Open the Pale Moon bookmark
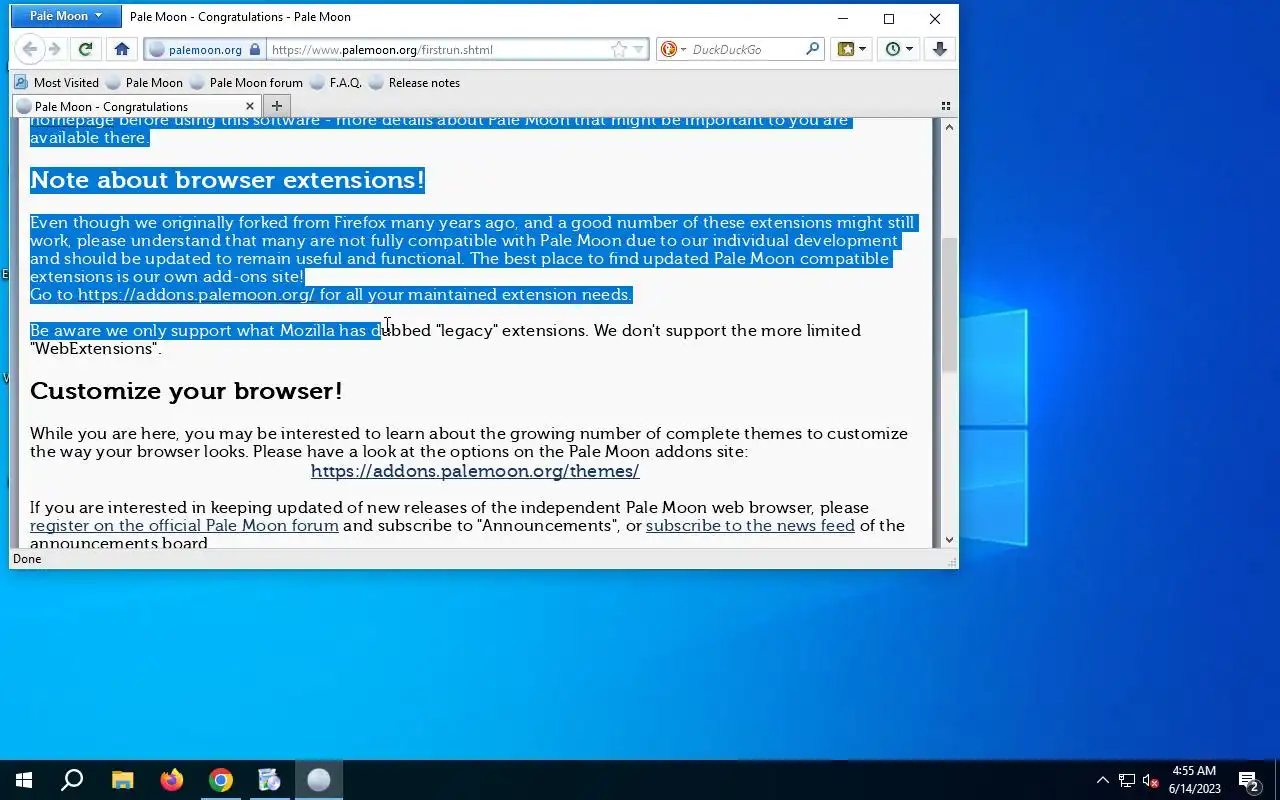 145,82
